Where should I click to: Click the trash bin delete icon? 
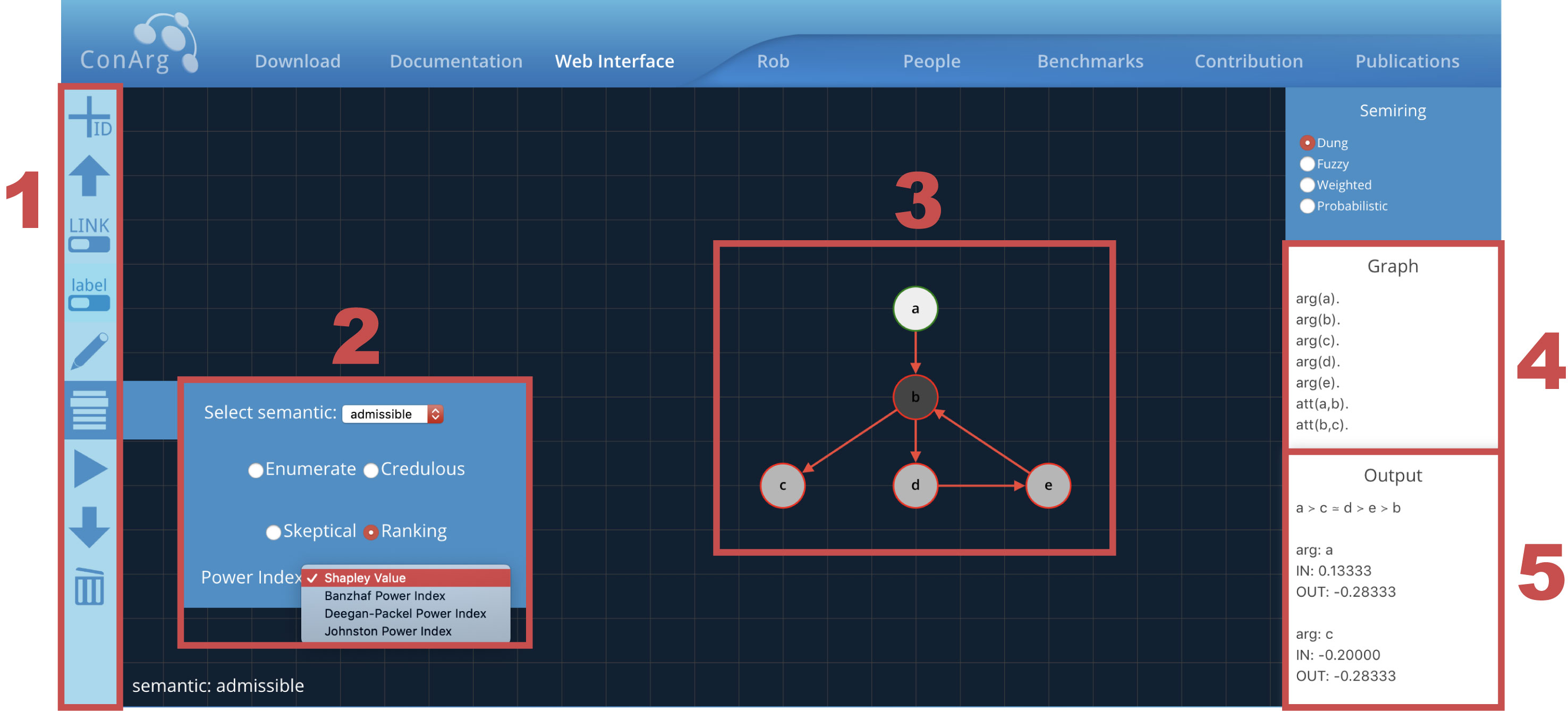89,587
